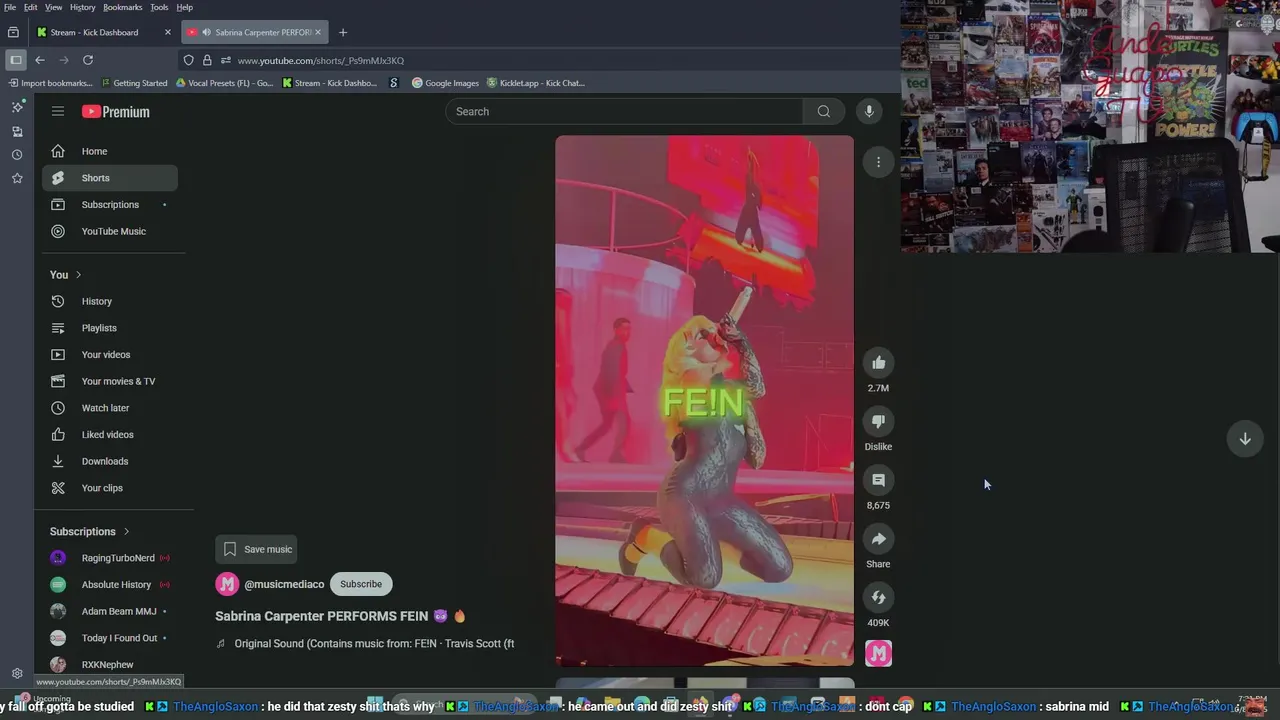The image size is (1280, 720).
Task: Click the Short video player
Action: (704, 401)
